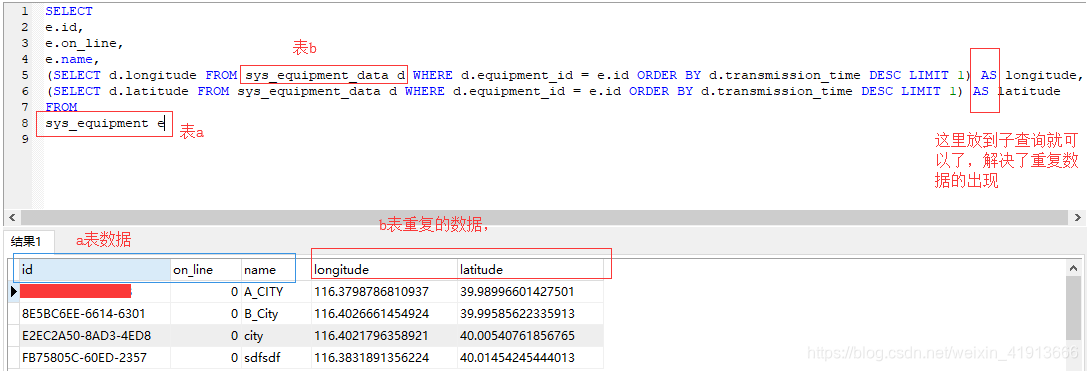Select longitude value 116.4021796358921

(x=384, y=336)
